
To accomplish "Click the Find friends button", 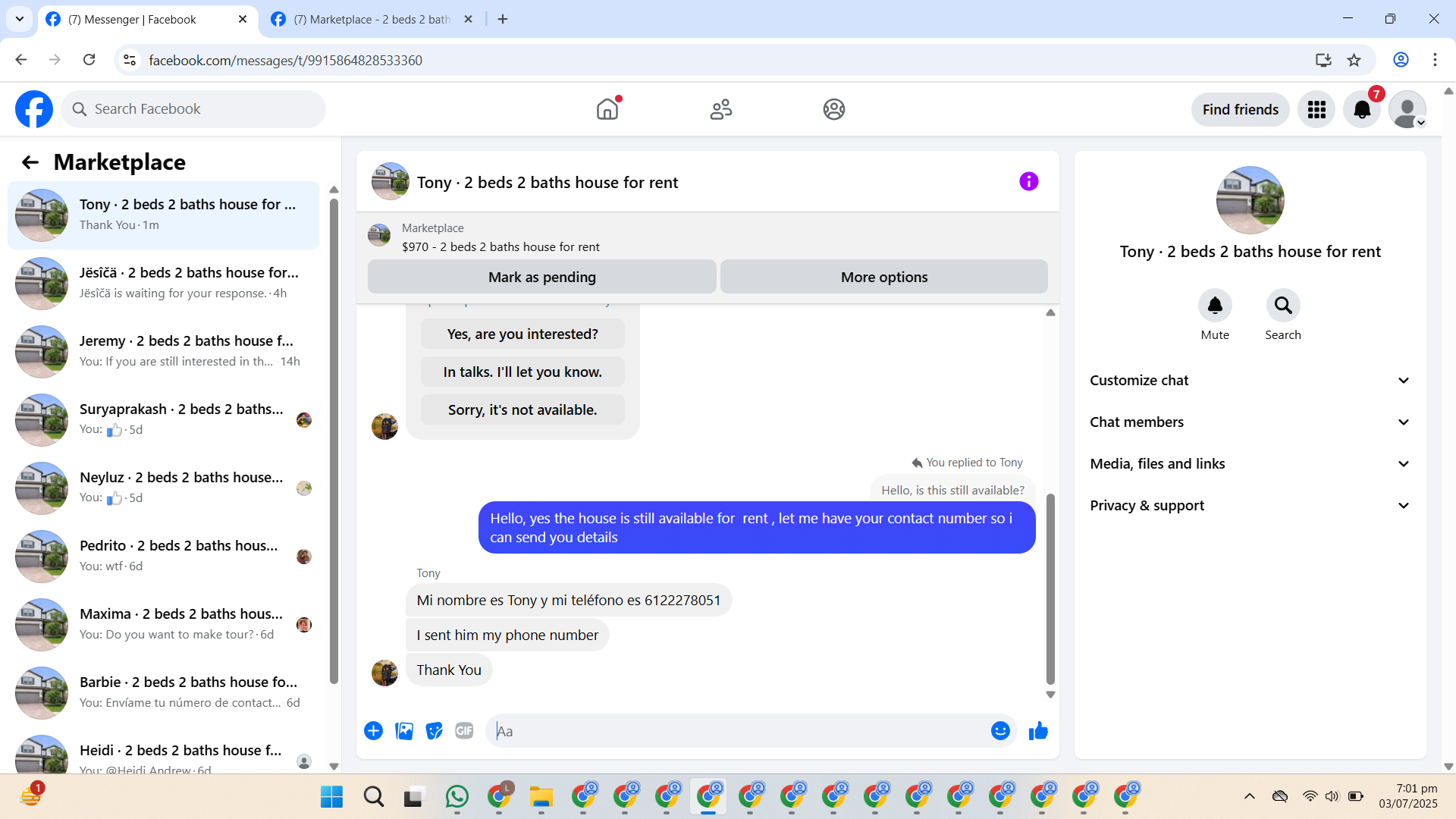I will tap(1240, 110).
